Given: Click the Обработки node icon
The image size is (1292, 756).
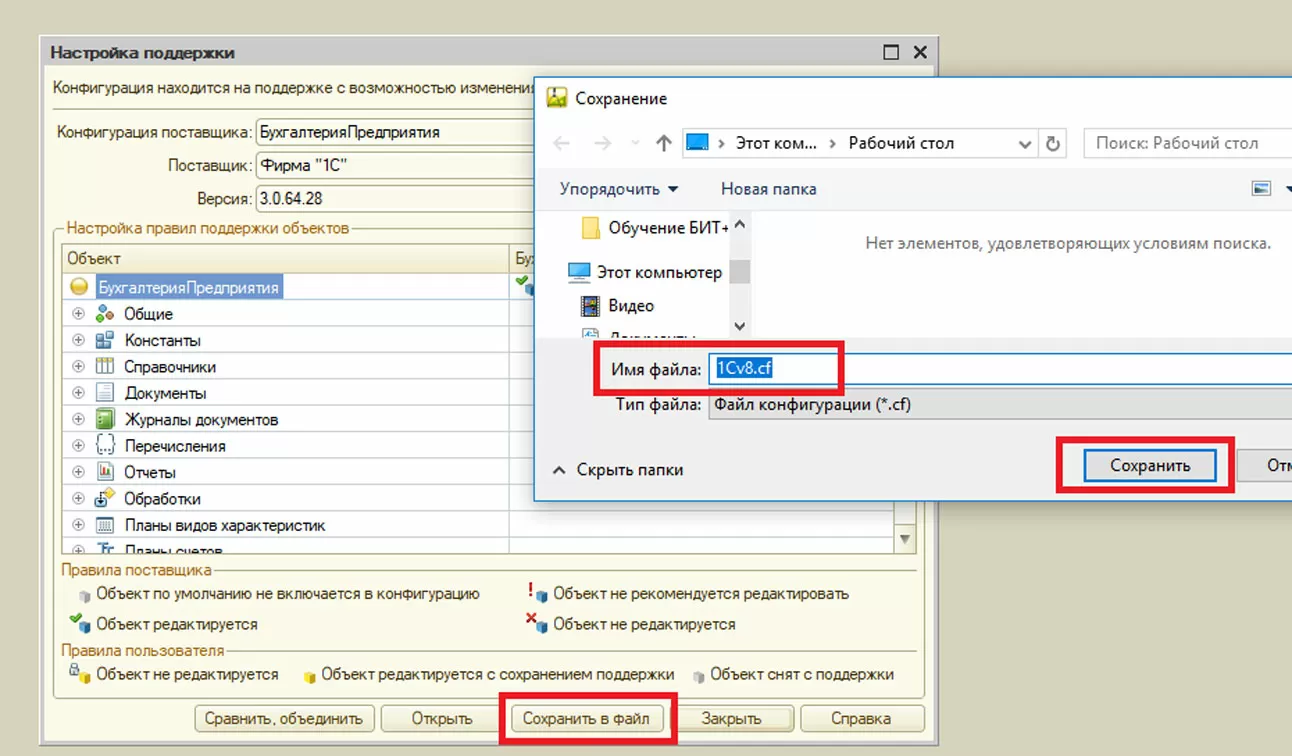Looking at the screenshot, I should coord(105,498).
